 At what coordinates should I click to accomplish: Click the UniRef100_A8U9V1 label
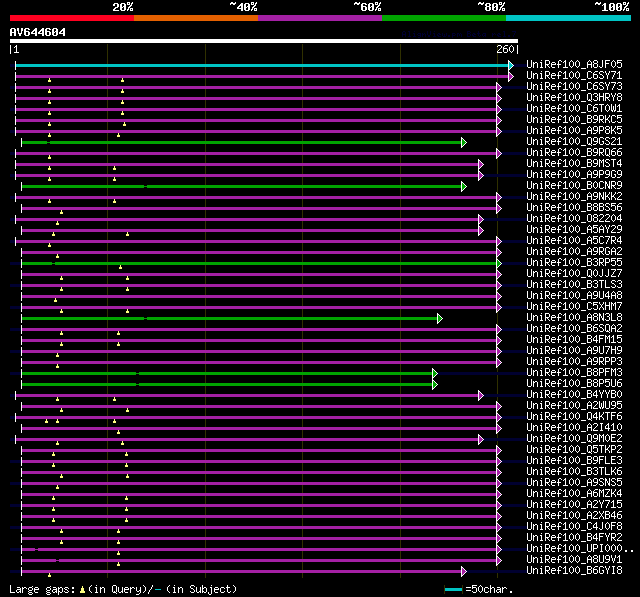[574, 560]
